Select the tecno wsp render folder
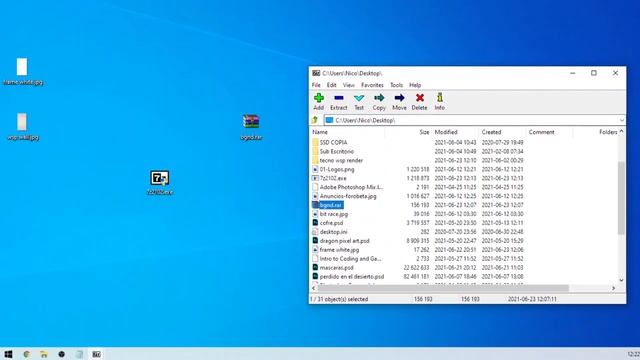 click(341, 160)
